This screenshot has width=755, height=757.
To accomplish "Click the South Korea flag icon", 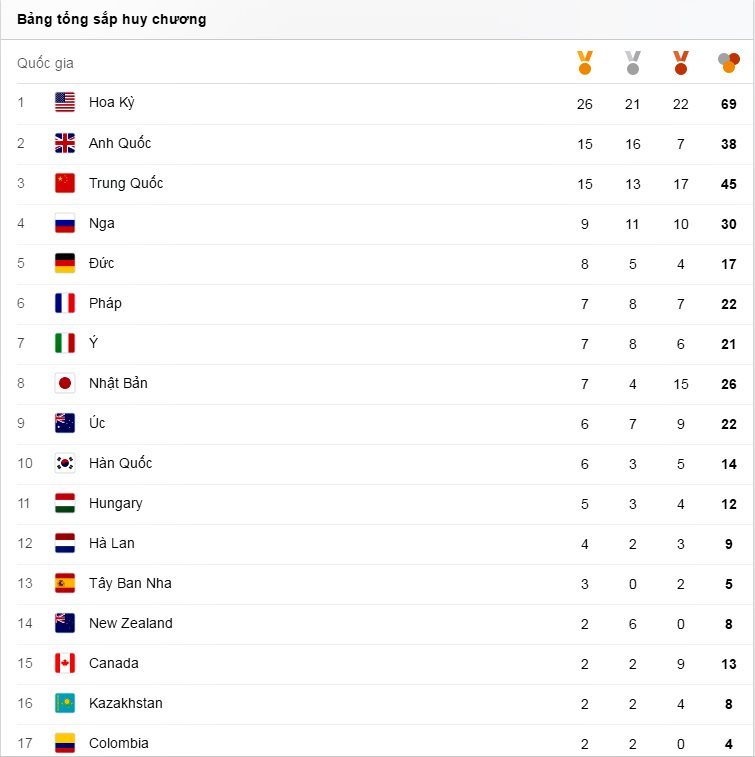I will 65,463.
